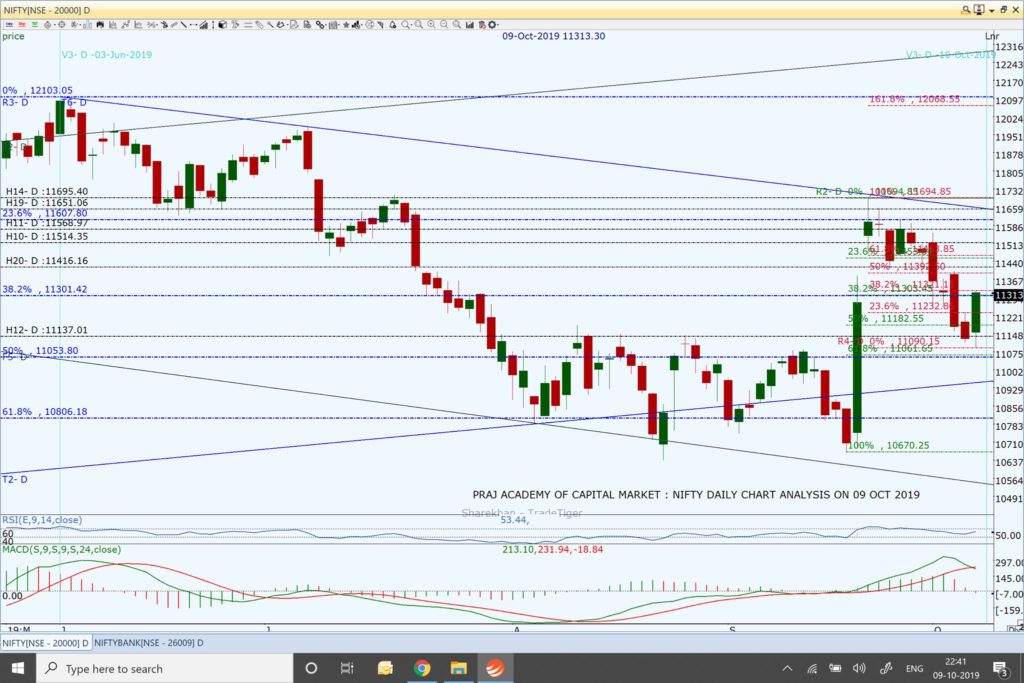Click the H14- D :11695.40 level label
1024x683 pixels.
(47, 191)
